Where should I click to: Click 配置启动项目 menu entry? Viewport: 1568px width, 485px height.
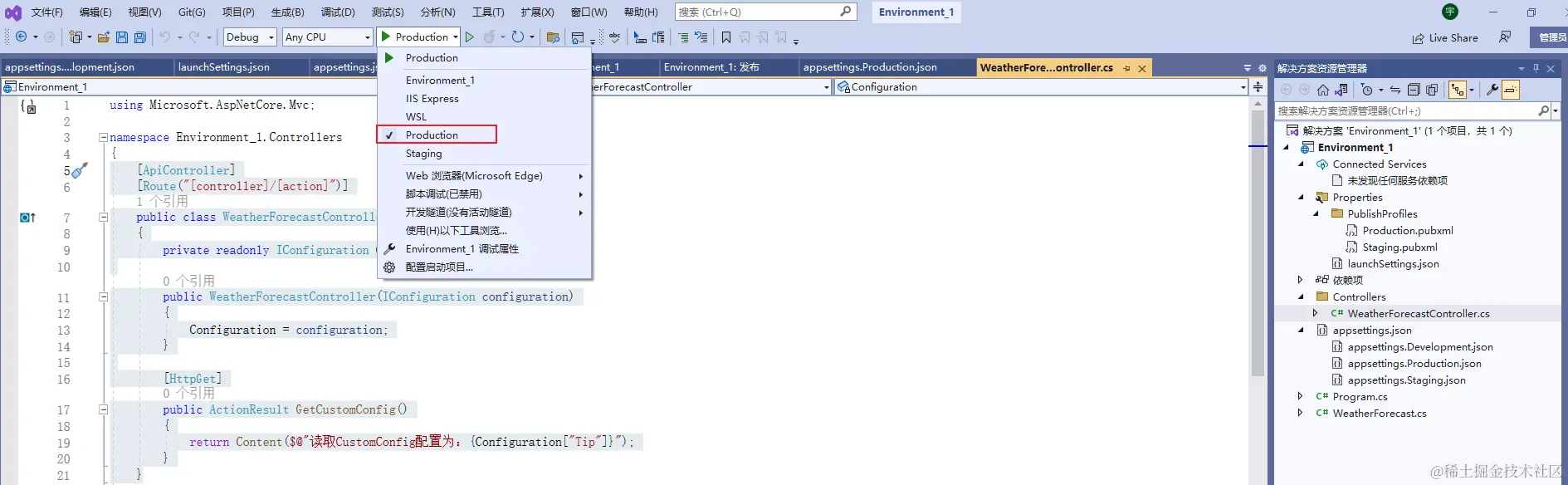pos(483,267)
